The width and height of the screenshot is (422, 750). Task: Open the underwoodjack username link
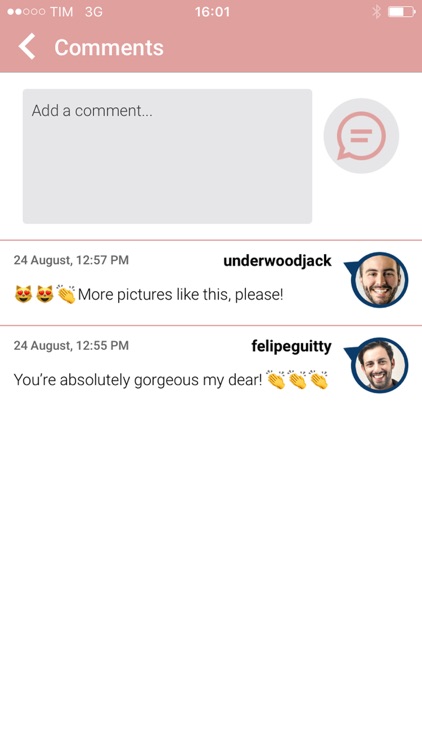[x=277, y=261]
